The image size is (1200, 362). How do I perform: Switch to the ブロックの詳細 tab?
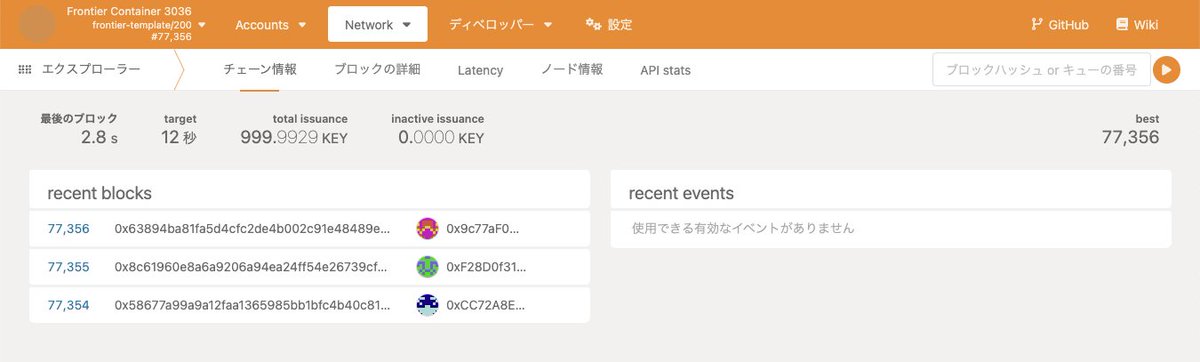click(x=377, y=70)
